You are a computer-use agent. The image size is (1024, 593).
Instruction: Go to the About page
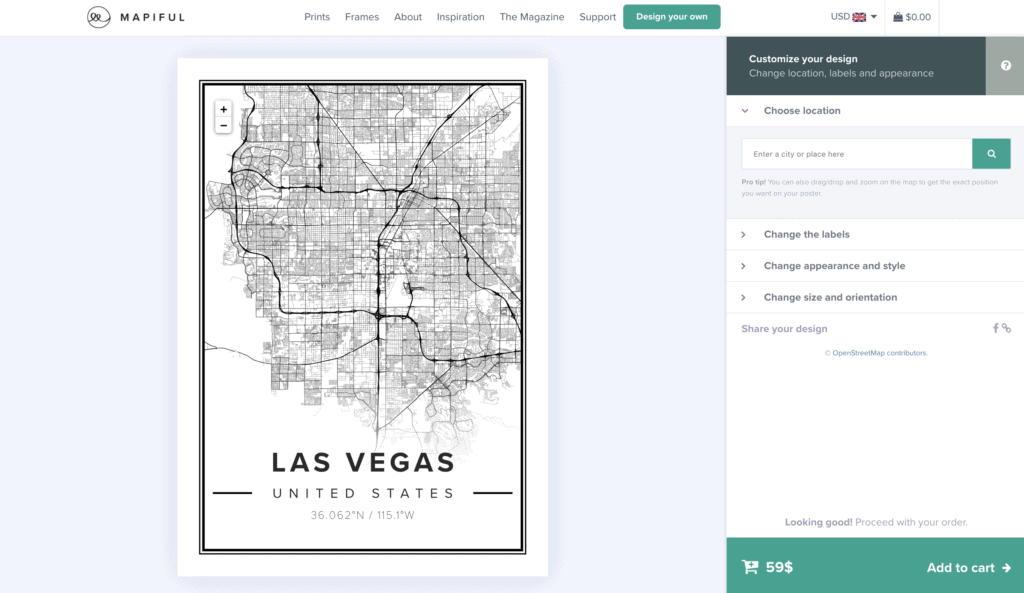pos(408,17)
